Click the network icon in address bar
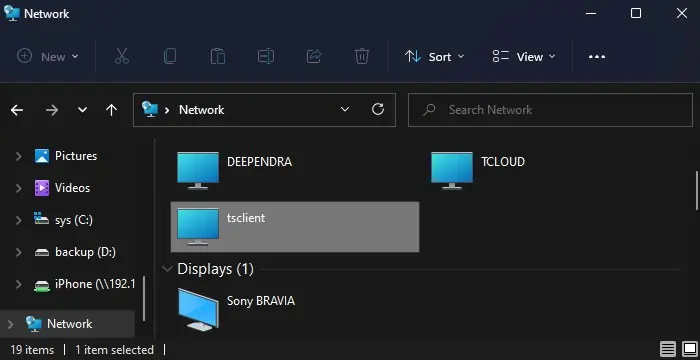 pyautogui.click(x=150, y=109)
